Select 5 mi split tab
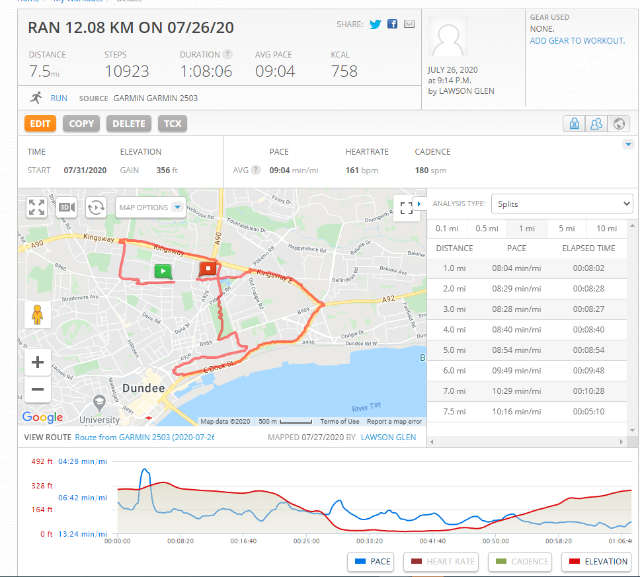 (567, 229)
